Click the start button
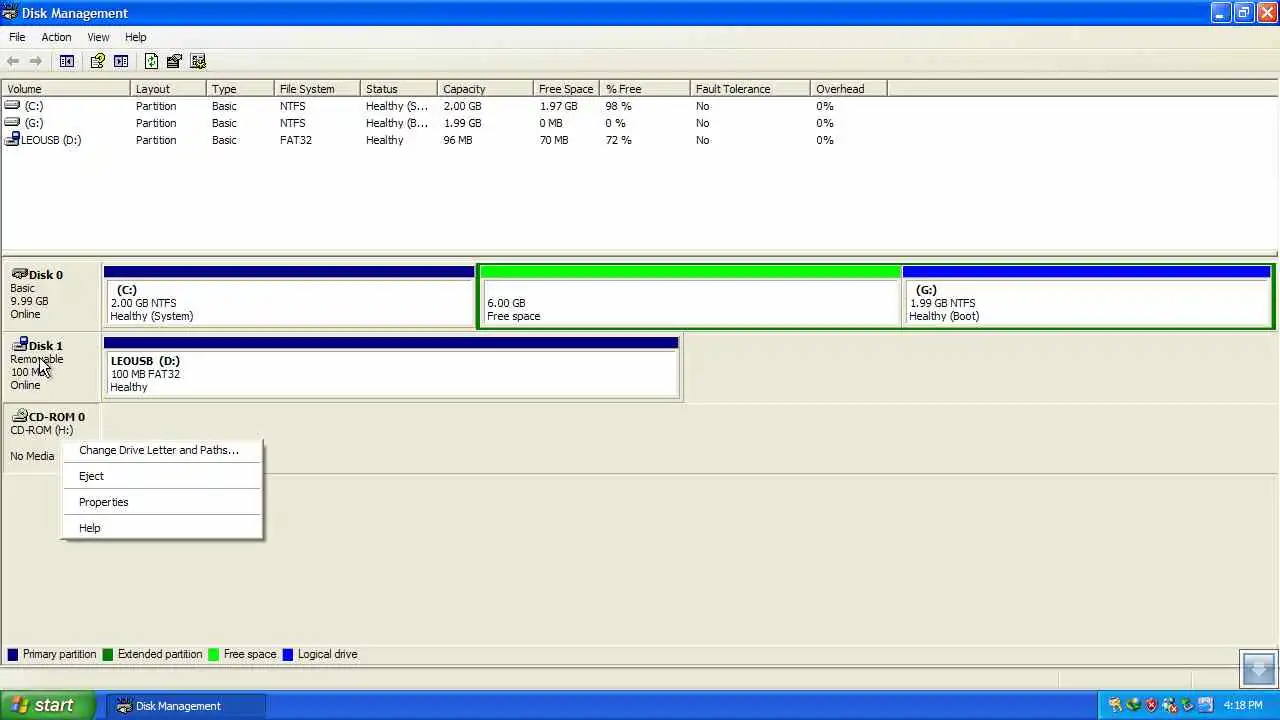The height and width of the screenshot is (720, 1280). tap(47, 705)
